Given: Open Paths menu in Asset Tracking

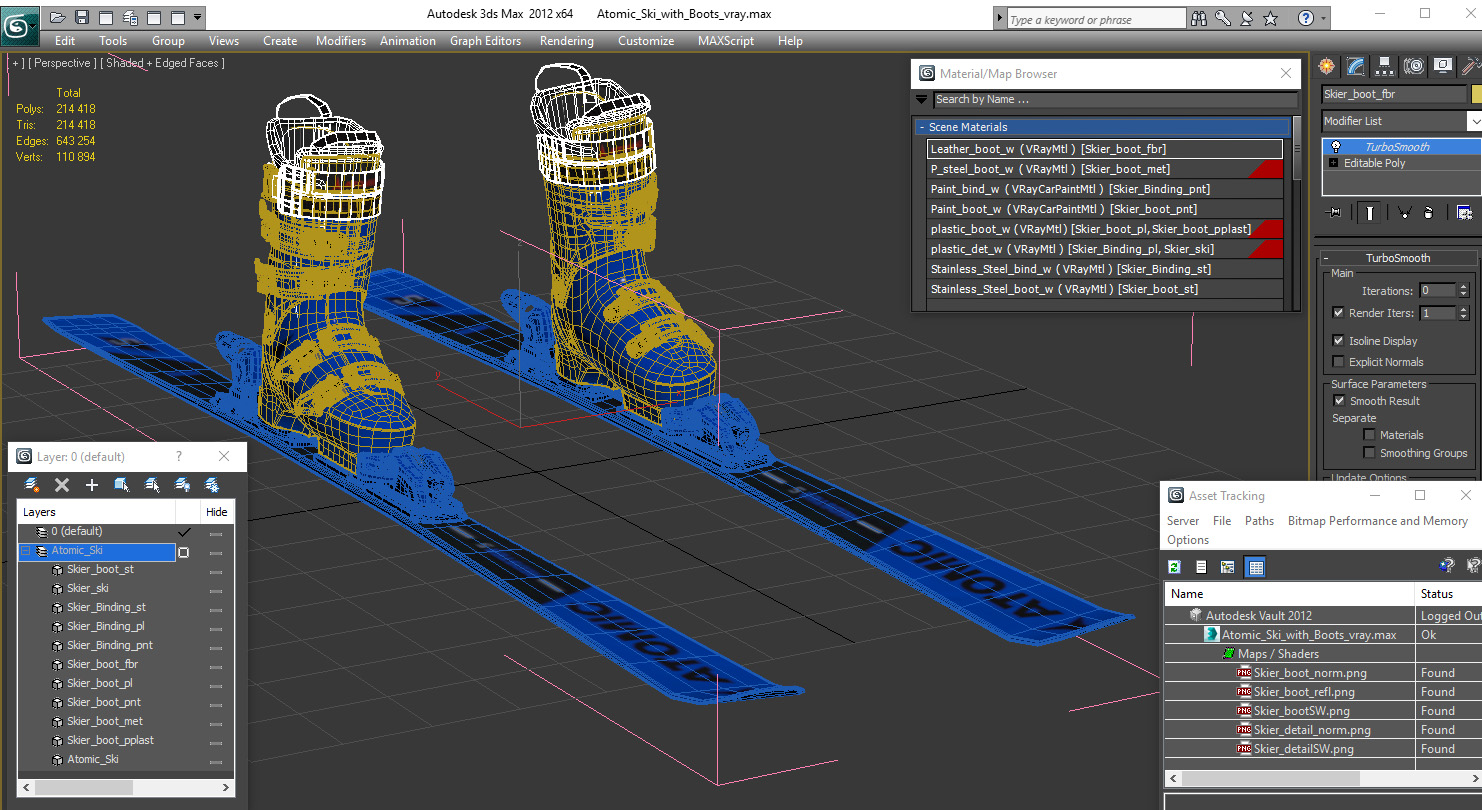Looking at the screenshot, I should 1259,521.
